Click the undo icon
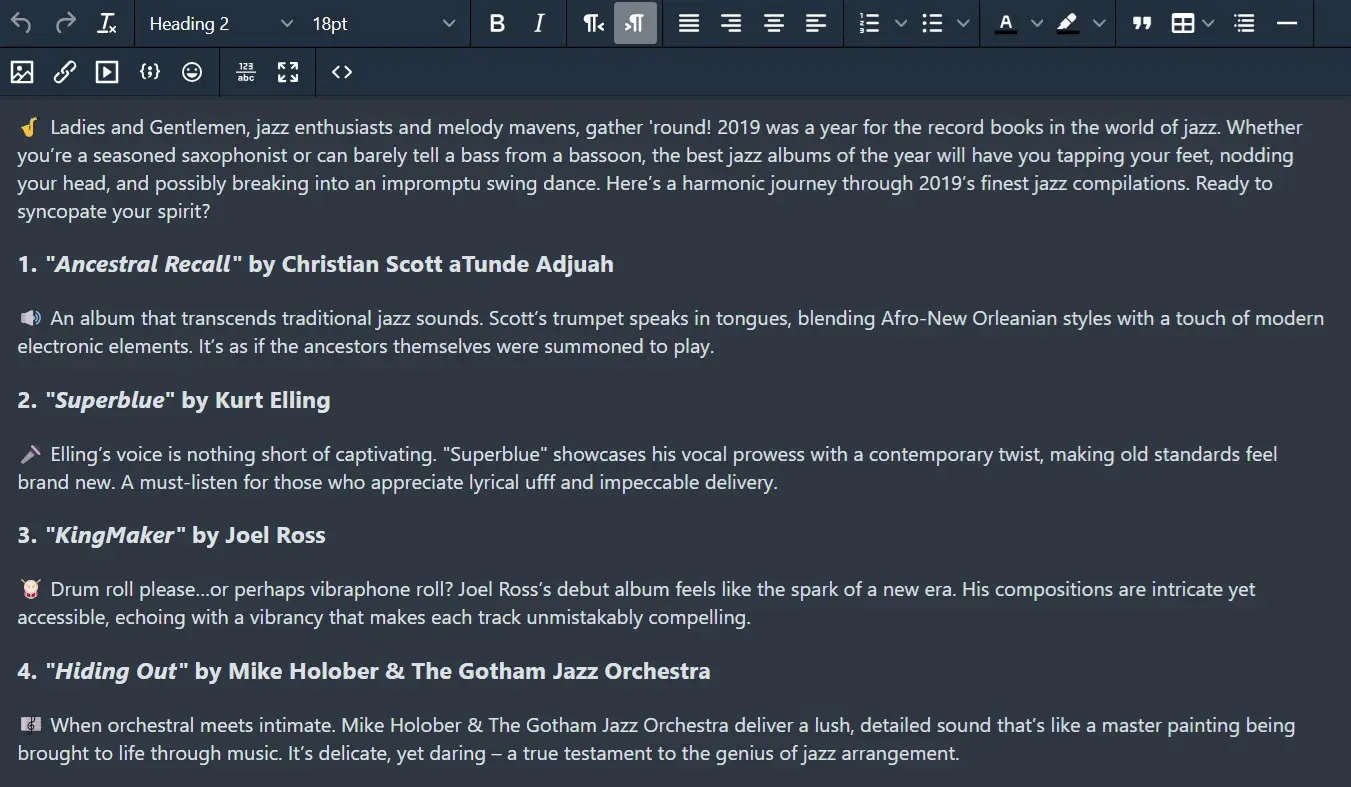 [x=21, y=23]
